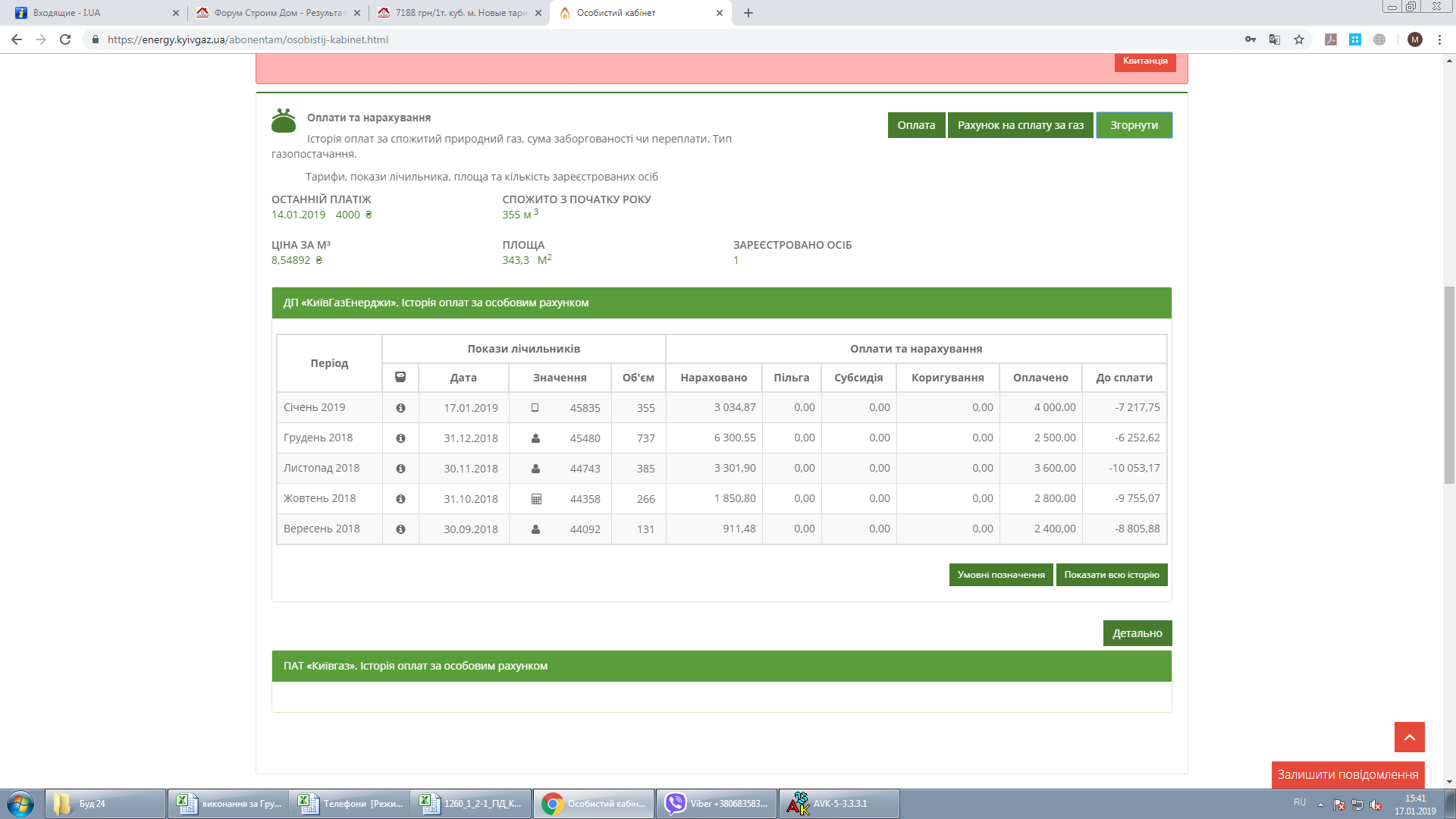Click the Оплата button
1456x819 pixels.
[916, 125]
